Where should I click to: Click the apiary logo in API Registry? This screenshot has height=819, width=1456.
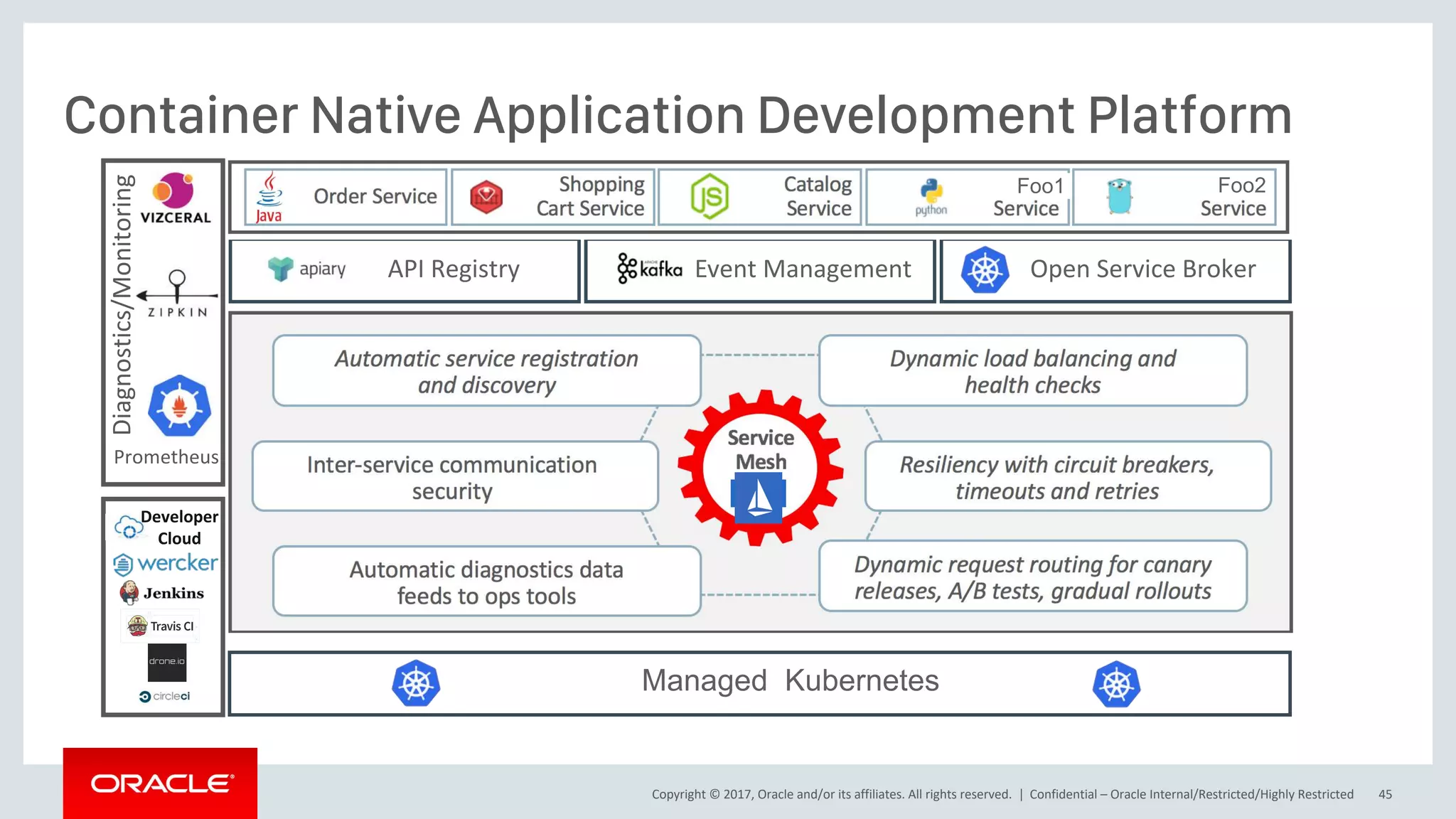coord(306,269)
